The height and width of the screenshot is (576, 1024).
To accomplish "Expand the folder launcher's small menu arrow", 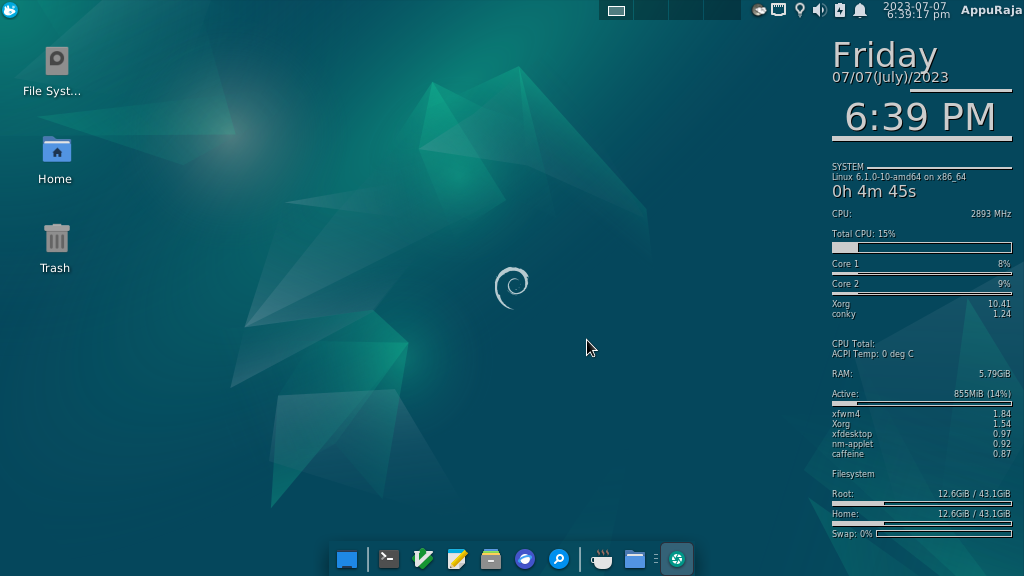I will (655, 559).
